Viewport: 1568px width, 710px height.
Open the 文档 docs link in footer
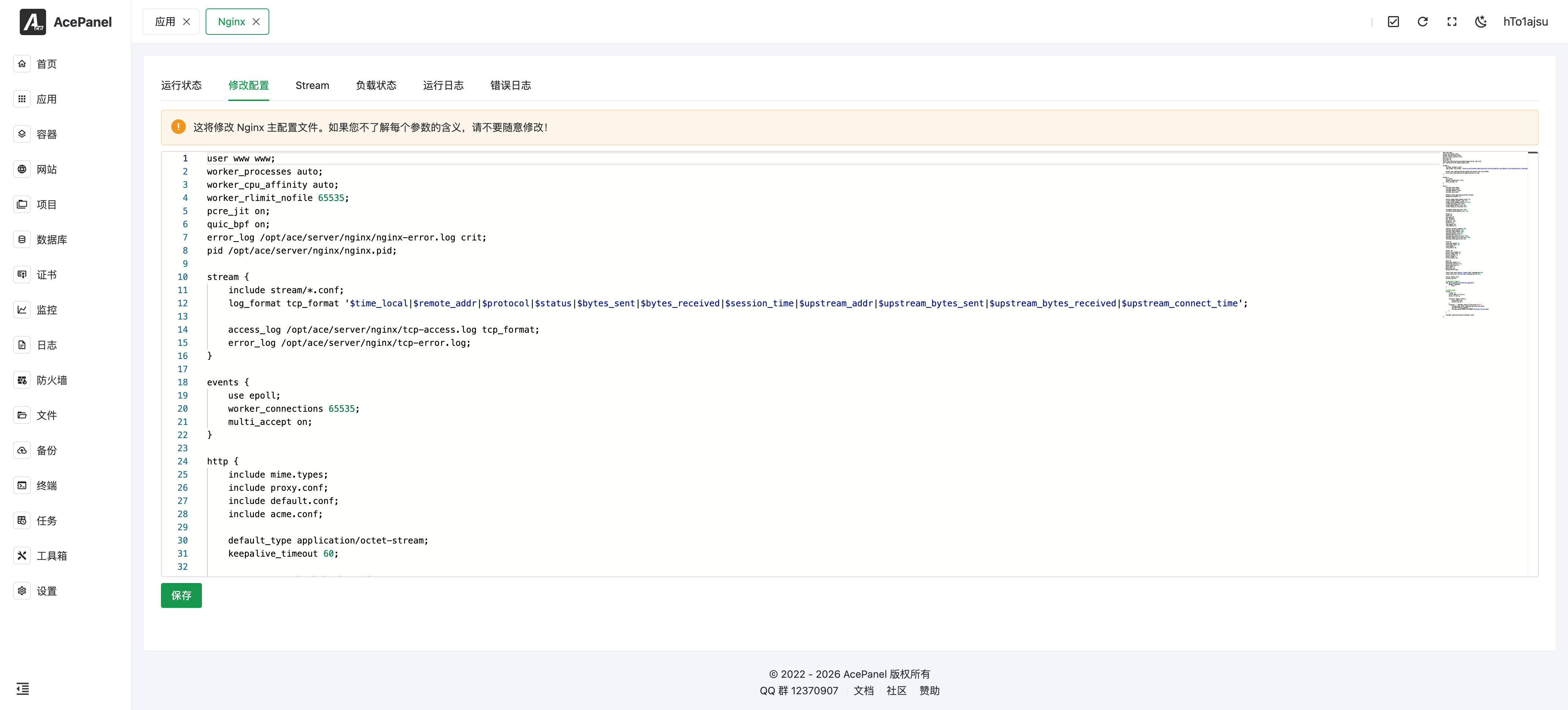click(x=863, y=691)
